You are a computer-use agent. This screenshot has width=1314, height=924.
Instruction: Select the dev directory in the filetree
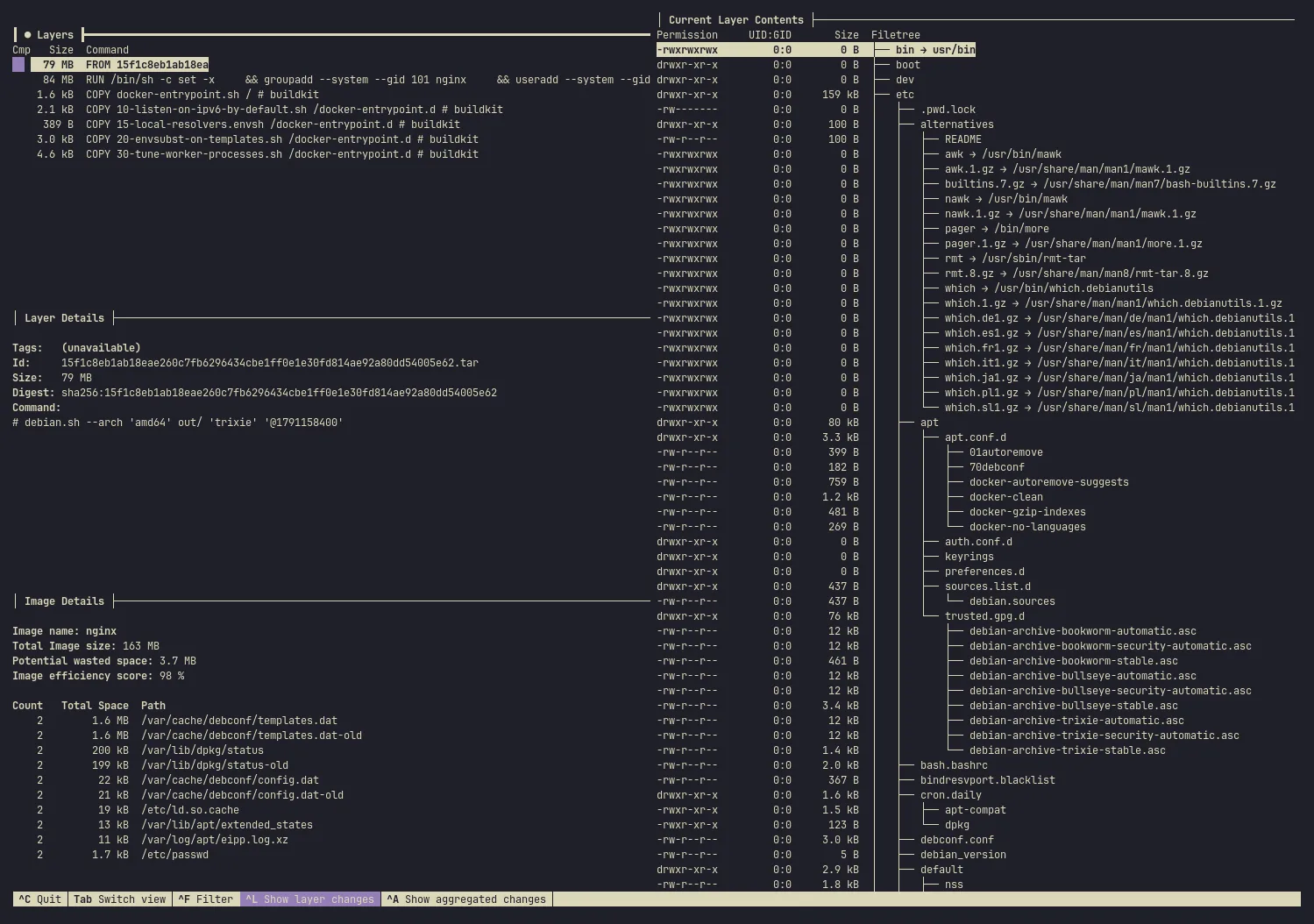coord(905,80)
